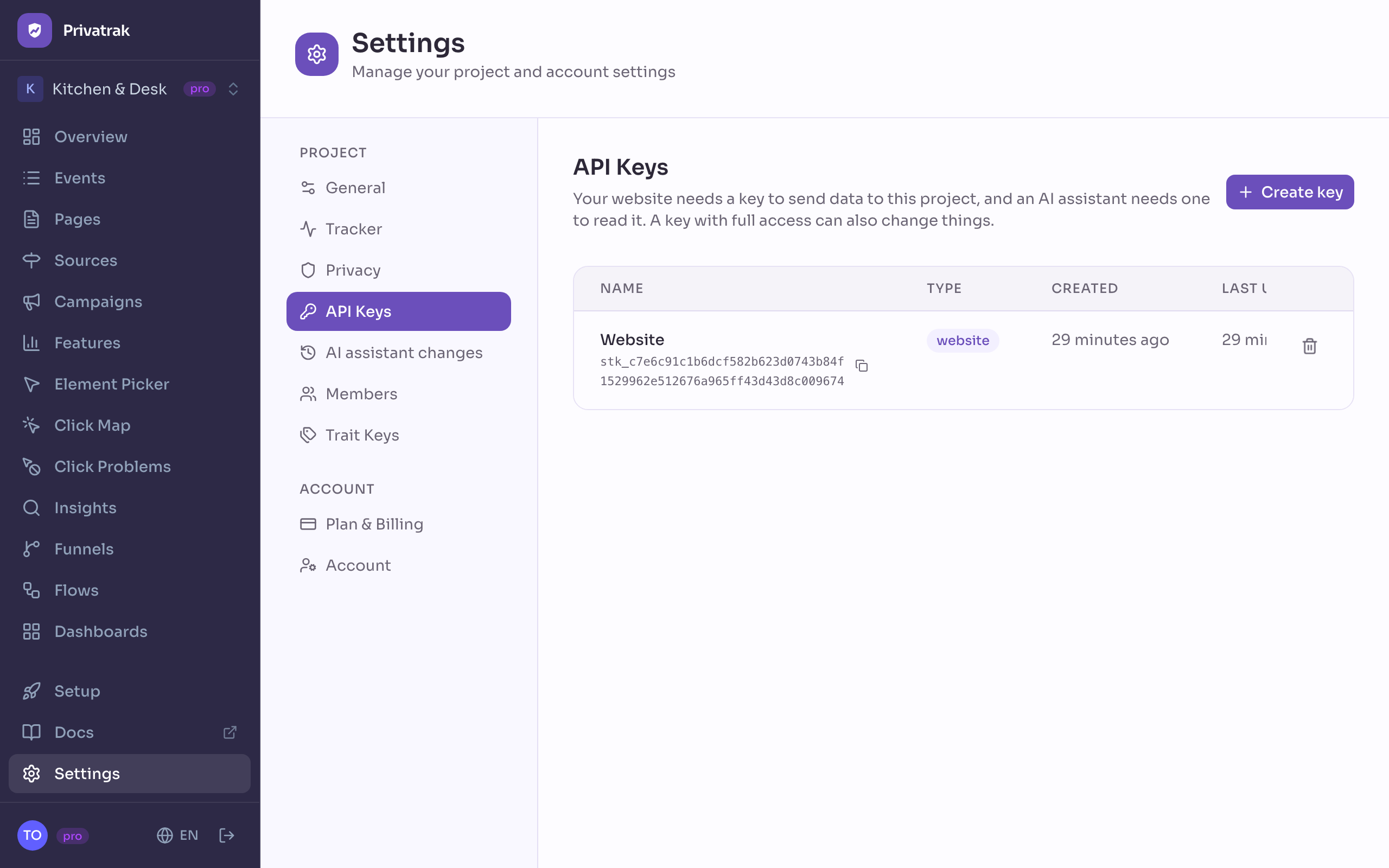Open Privacy settings
Image resolution: width=1389 pixels, height=868 pixels.
(398, 270)
